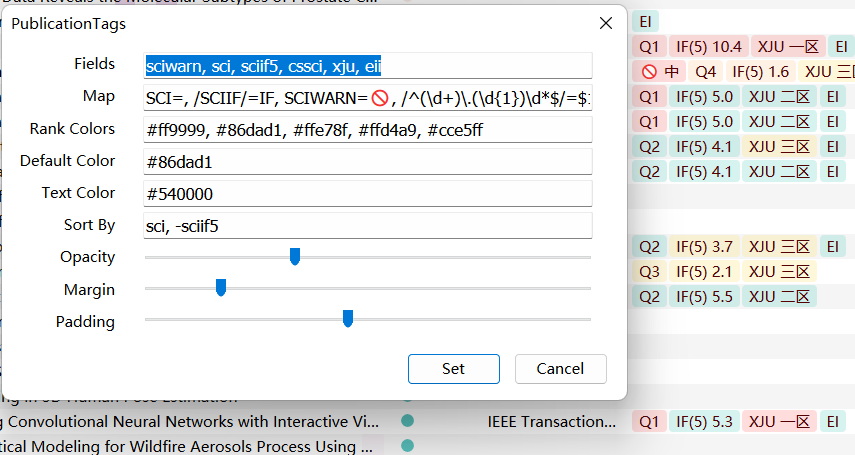Edit the Rank Colors field

click(x=368, y=130)
